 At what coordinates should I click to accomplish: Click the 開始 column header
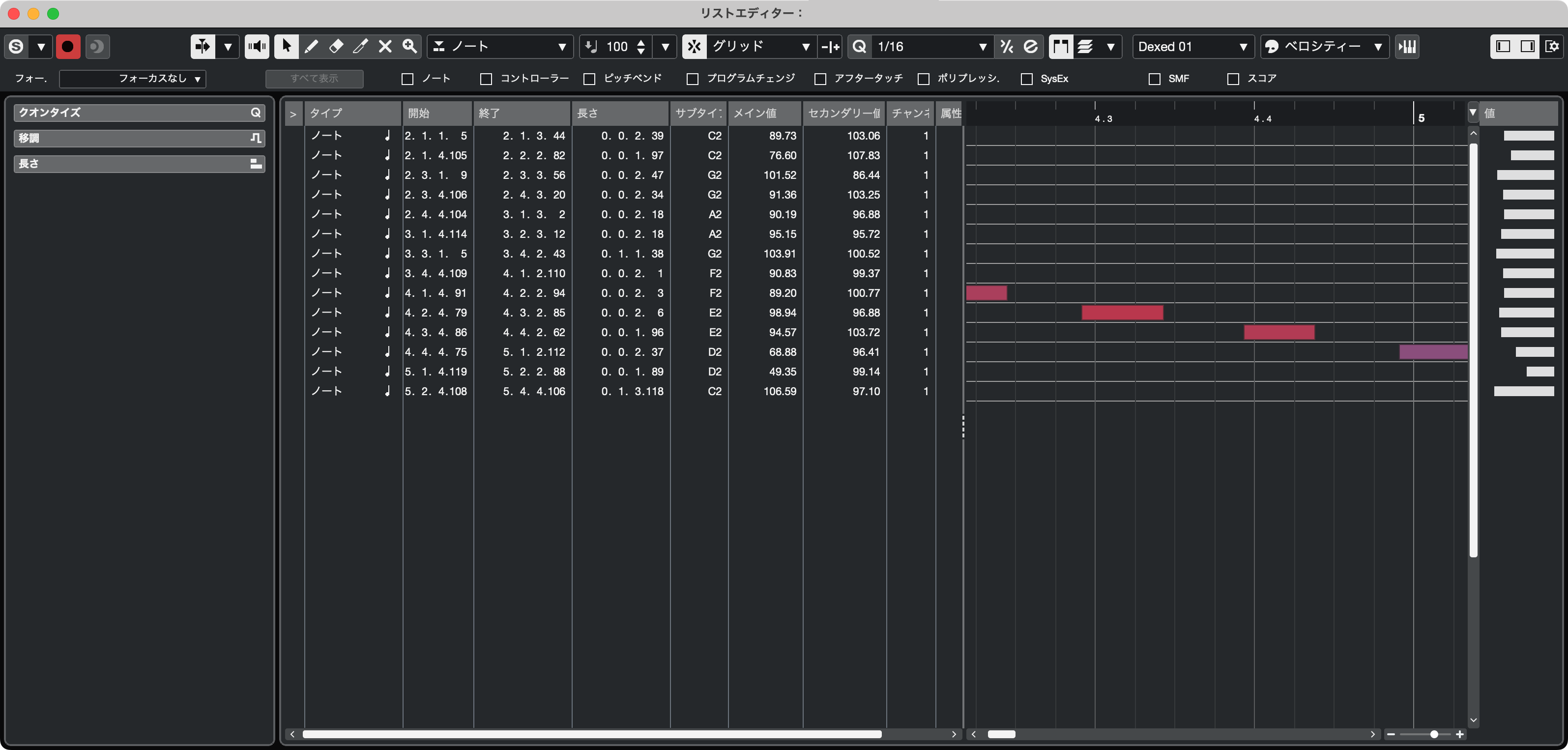click(x=437, y=113)
